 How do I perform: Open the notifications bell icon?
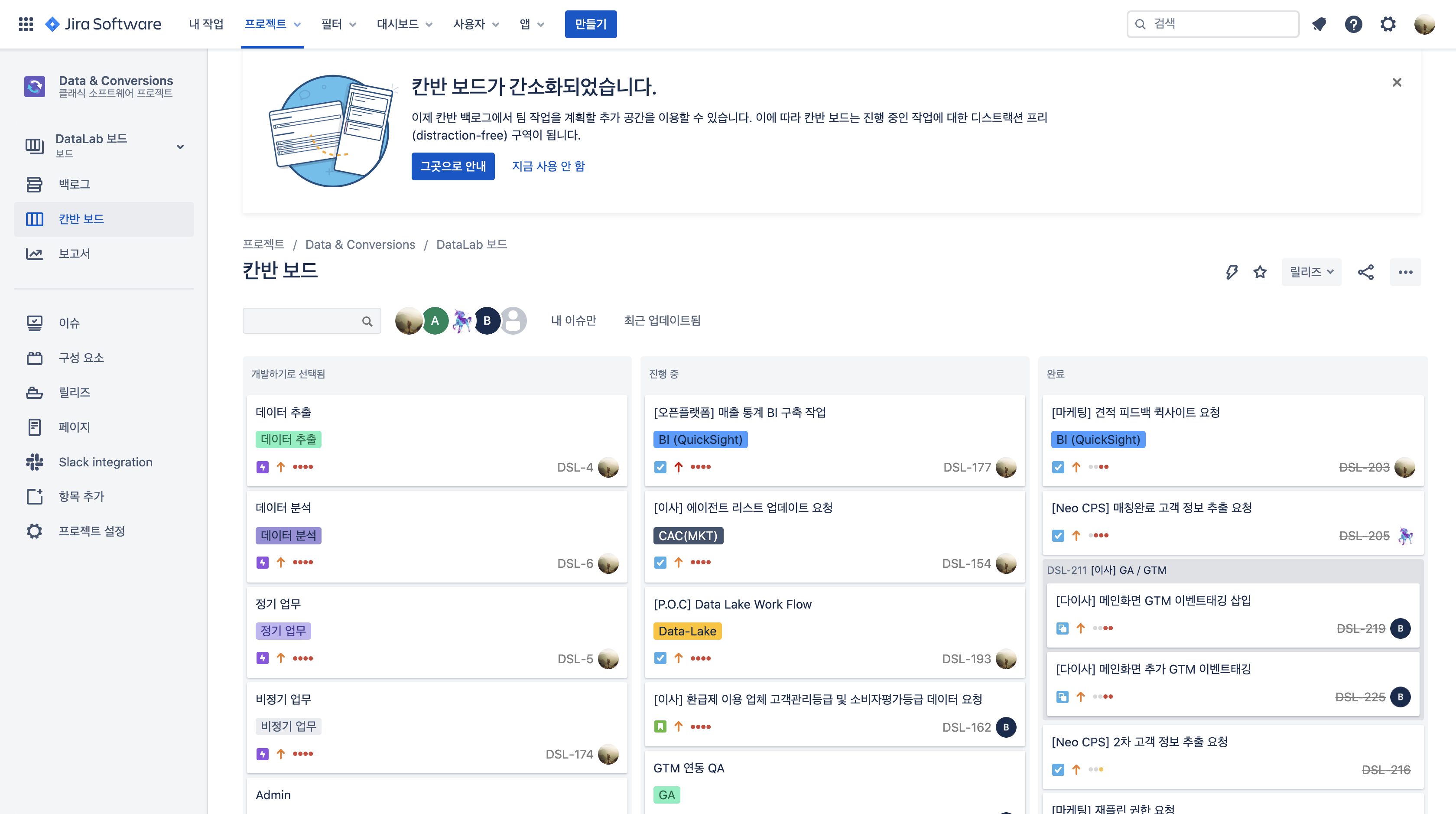pos(1320,24)
